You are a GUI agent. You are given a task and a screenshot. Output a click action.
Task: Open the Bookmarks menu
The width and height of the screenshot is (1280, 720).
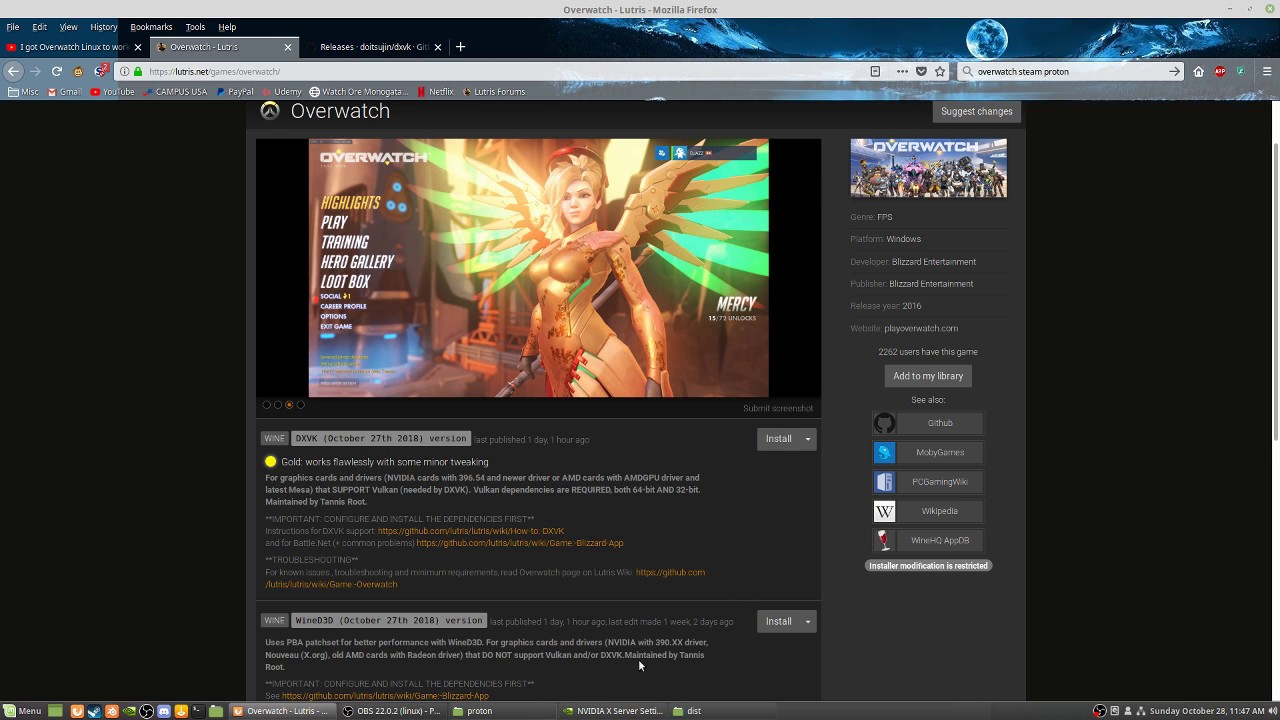point(151,27)
